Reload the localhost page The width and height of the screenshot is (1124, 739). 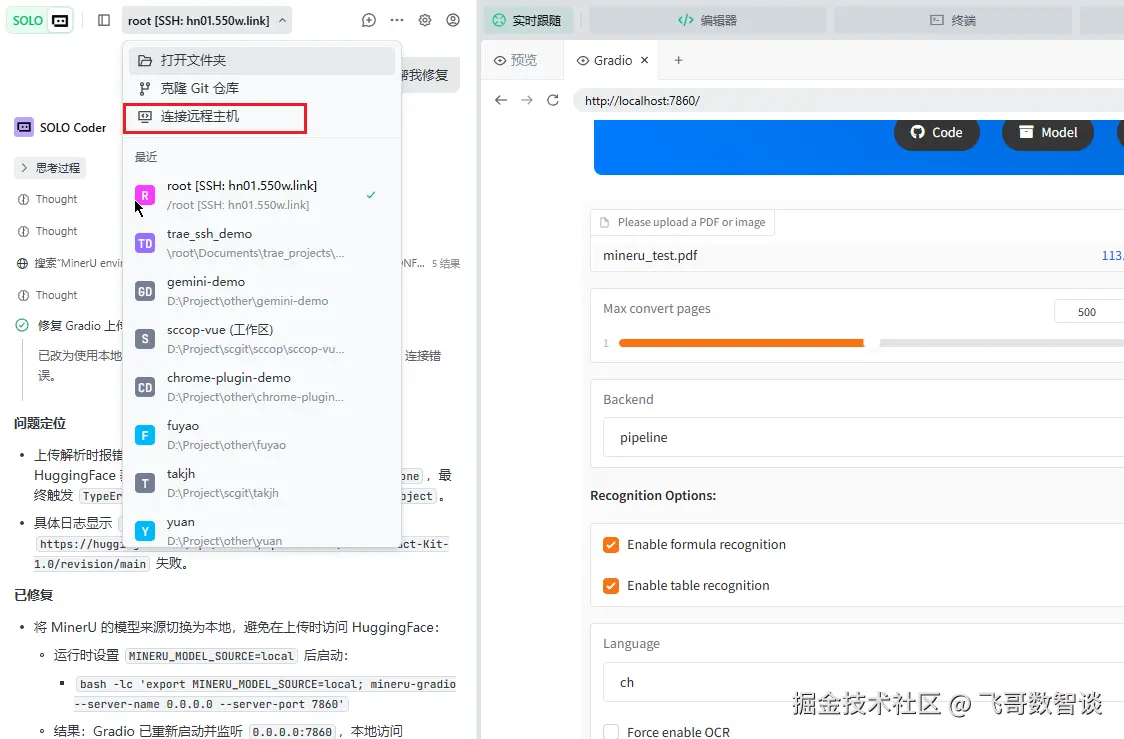(x=553, y=100)
